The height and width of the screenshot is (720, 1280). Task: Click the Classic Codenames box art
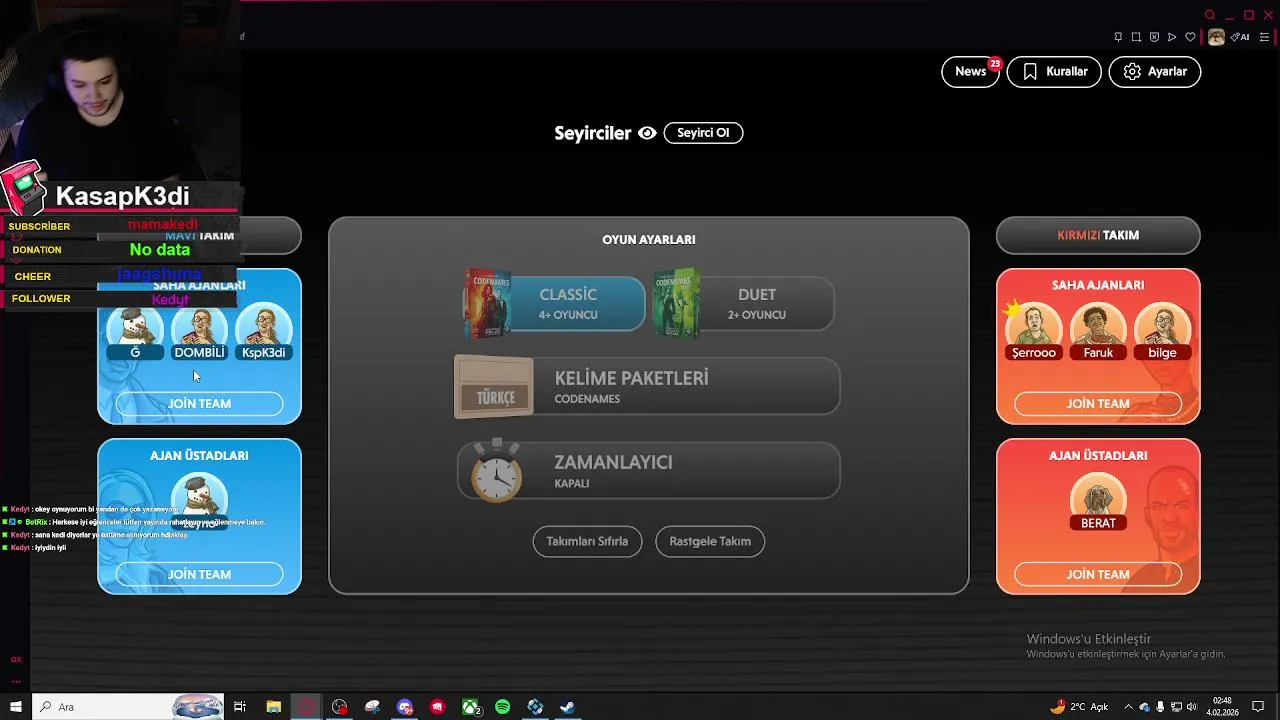click(487, 303)
